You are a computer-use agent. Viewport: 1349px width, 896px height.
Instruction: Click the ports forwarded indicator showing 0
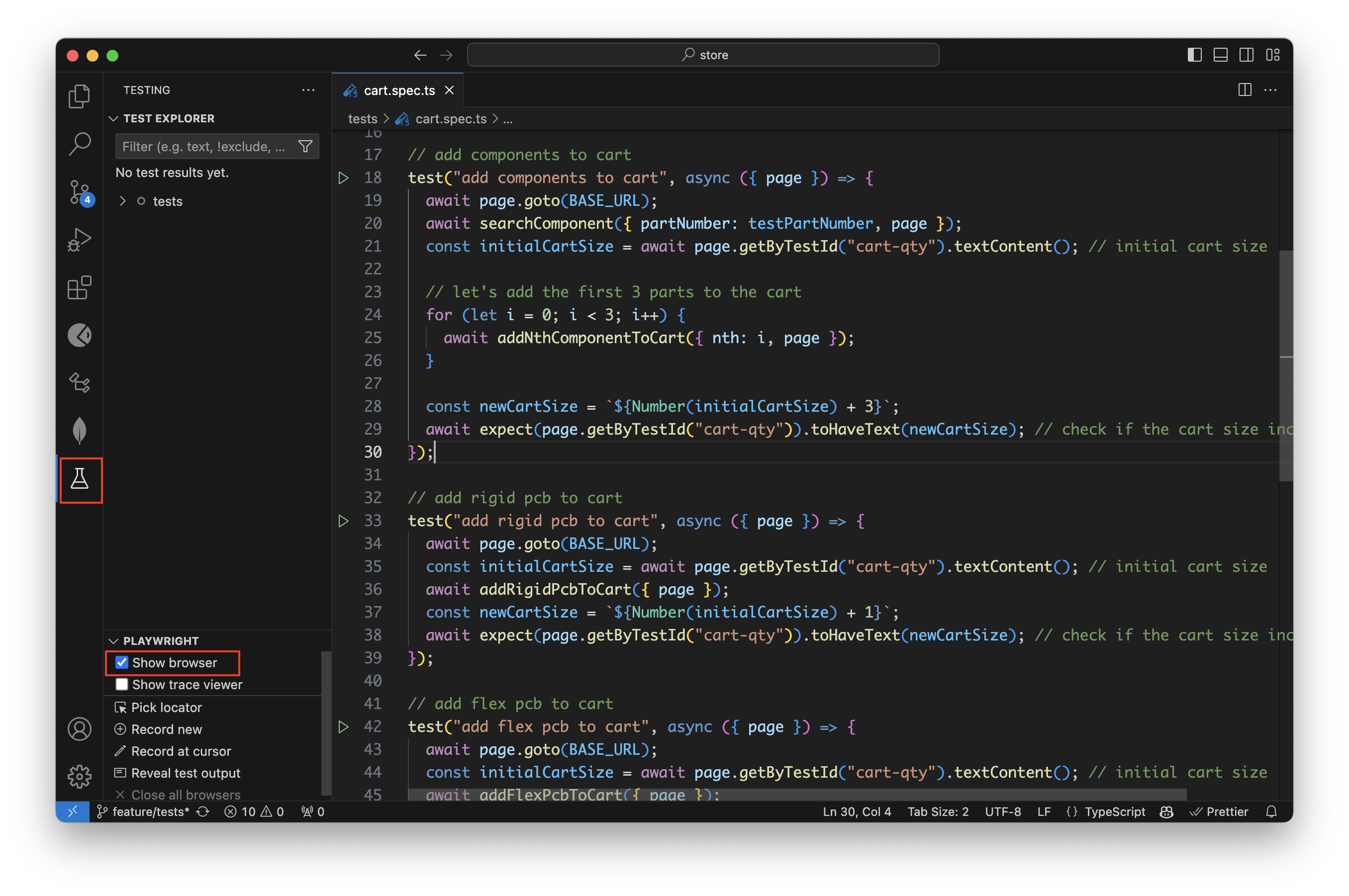point(313,811)
